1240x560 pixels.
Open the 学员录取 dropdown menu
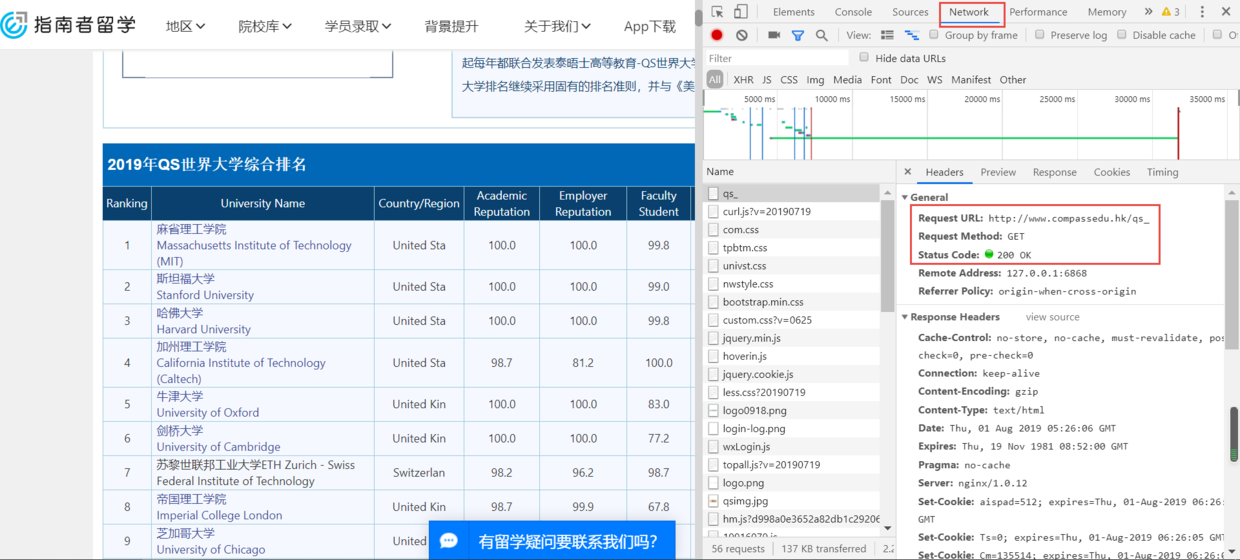[x=358, y=26]
